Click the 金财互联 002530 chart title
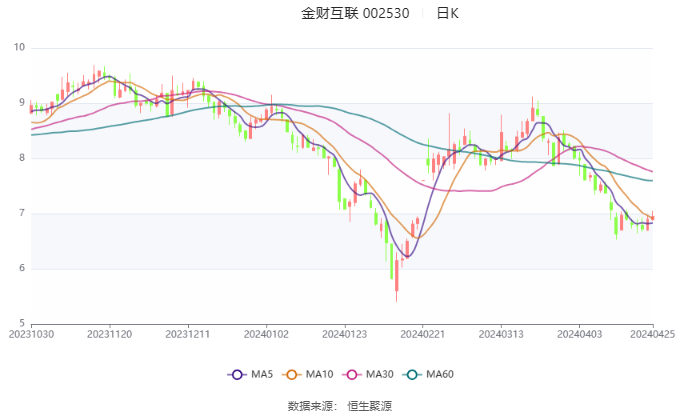This screenshot has height=413, width=680. [355, 13]
